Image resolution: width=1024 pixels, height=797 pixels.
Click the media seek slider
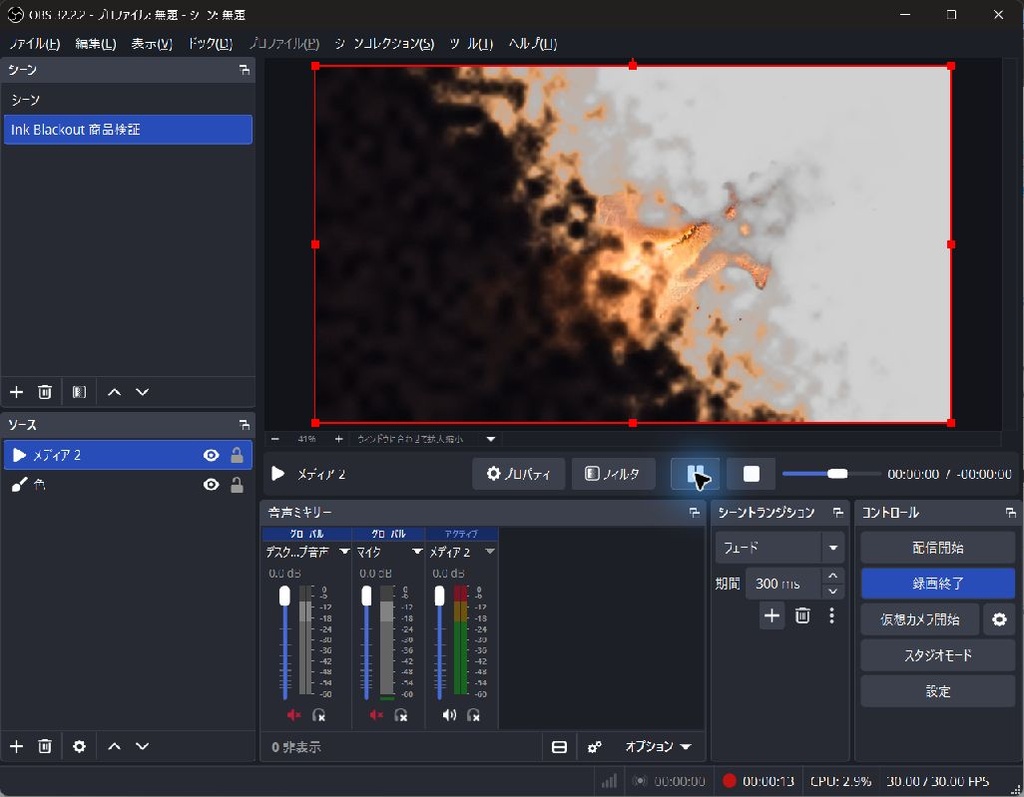(x=831, y=474)
